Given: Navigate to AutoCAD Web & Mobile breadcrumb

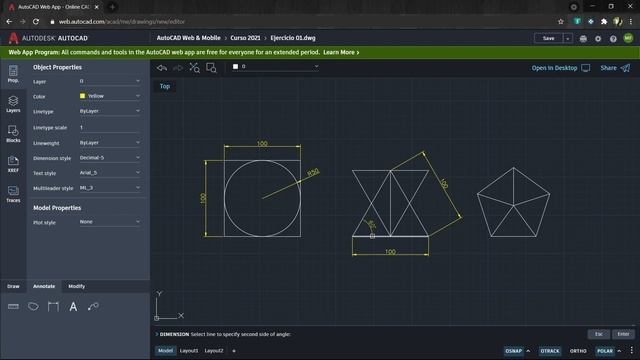Looking at the screenshot, I should tap(189, 38).
